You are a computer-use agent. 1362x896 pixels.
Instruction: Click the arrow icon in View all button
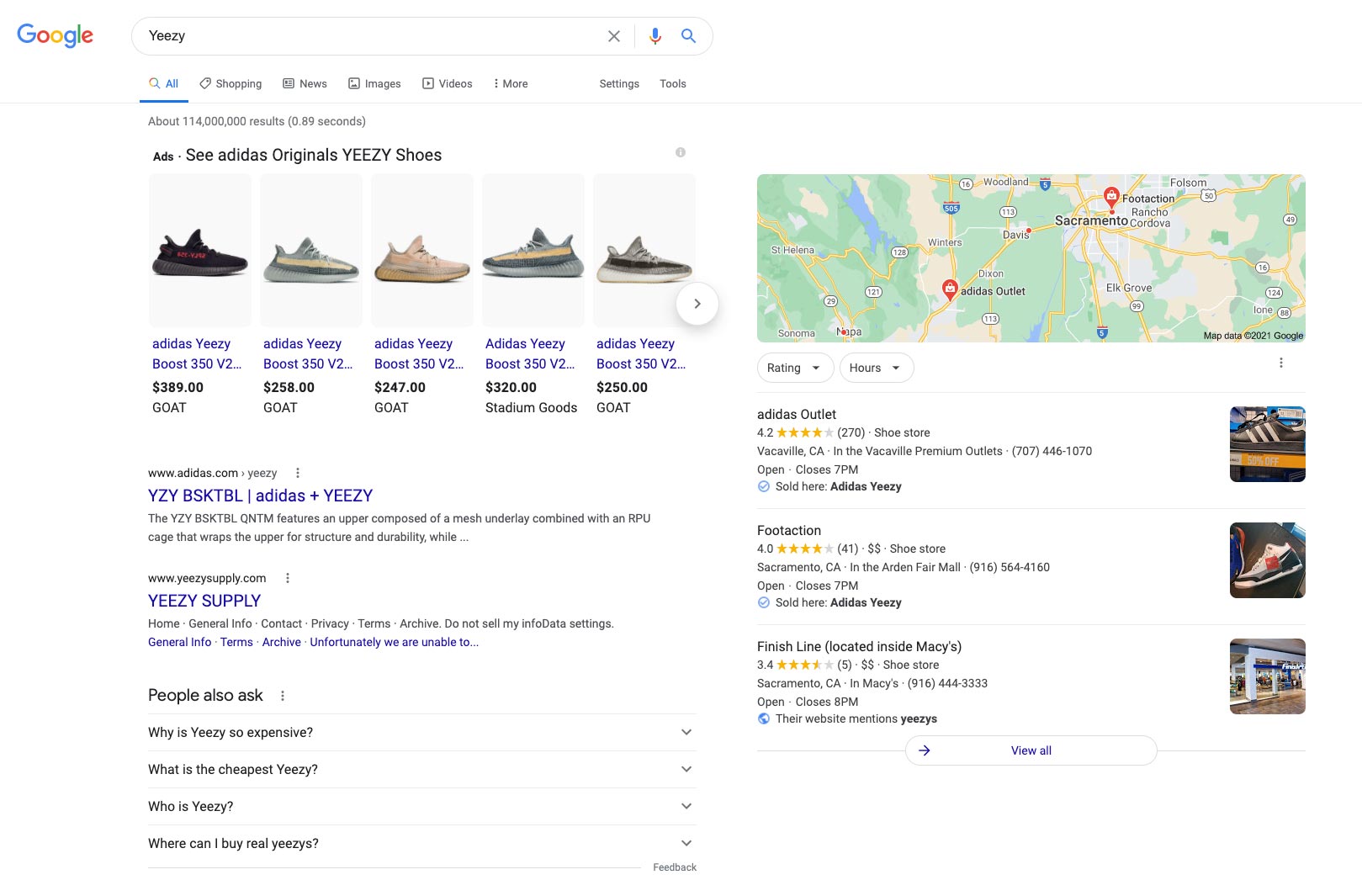(925, 750)
